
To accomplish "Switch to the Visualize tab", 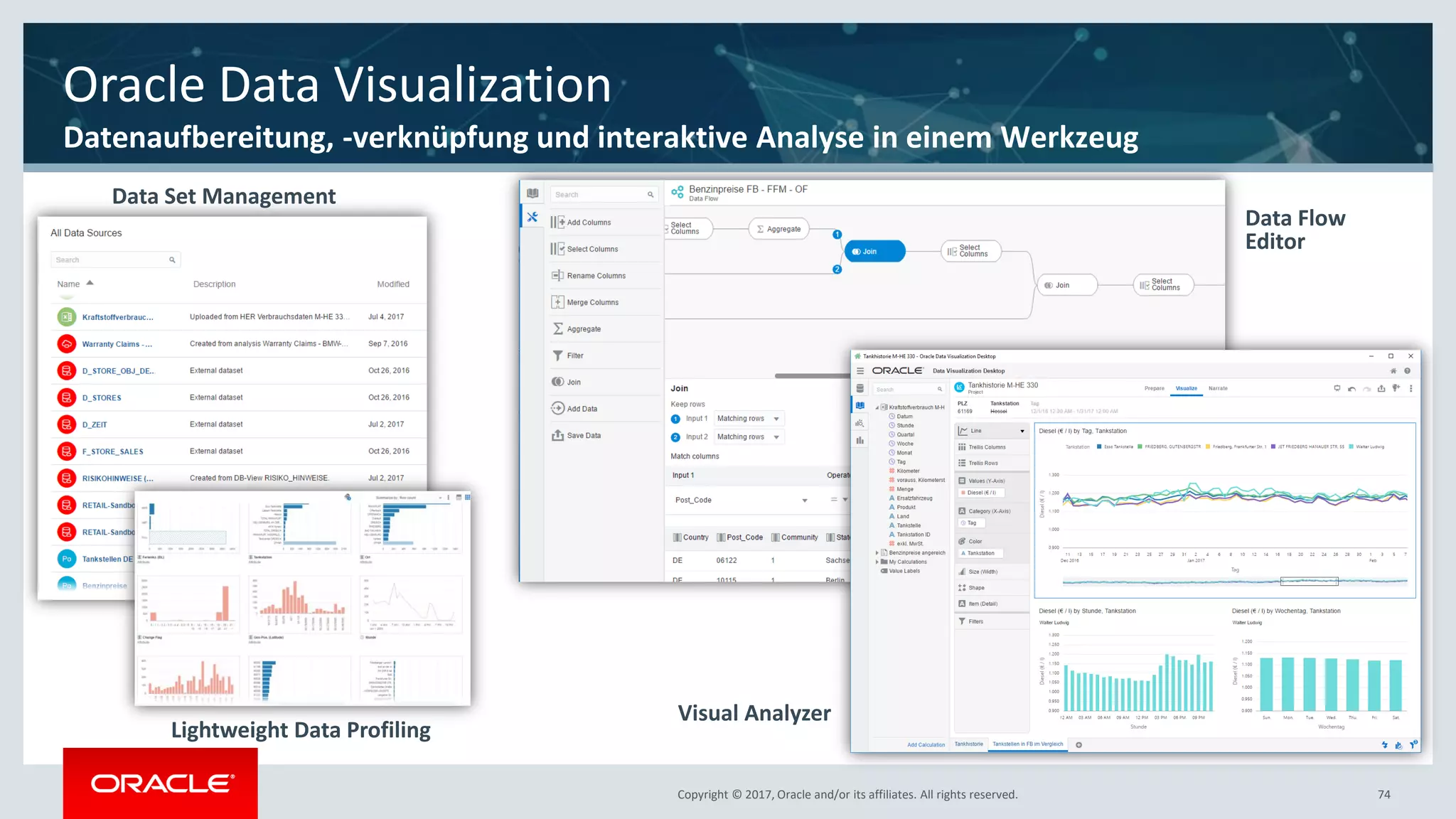I will click(1186, 388).
